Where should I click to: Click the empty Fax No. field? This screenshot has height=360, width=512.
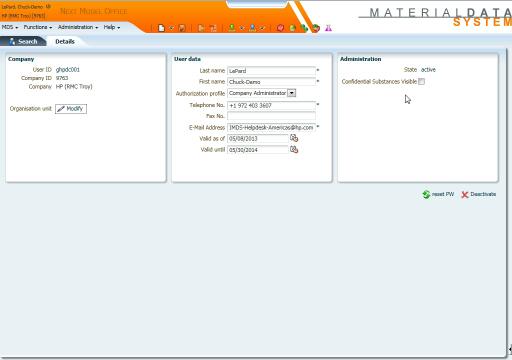coord(271,116)
